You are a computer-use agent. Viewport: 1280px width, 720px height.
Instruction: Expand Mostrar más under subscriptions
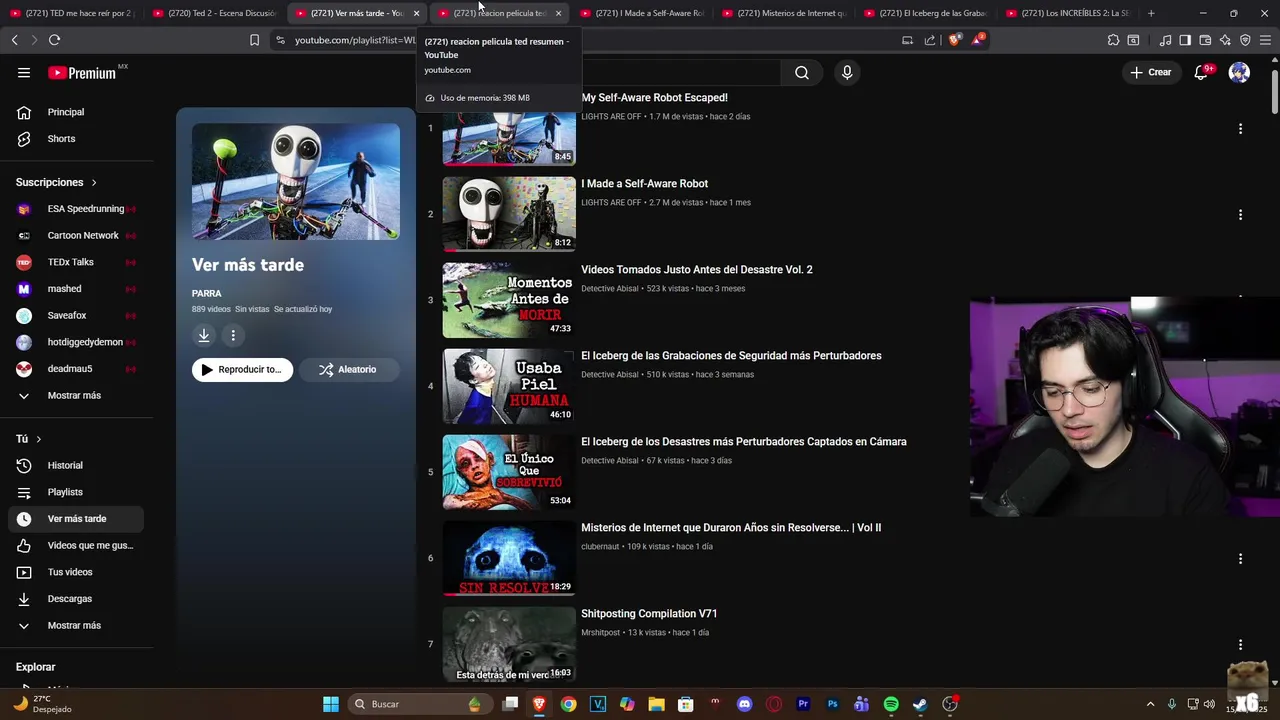pyautogui.click(x=76, y=395)
